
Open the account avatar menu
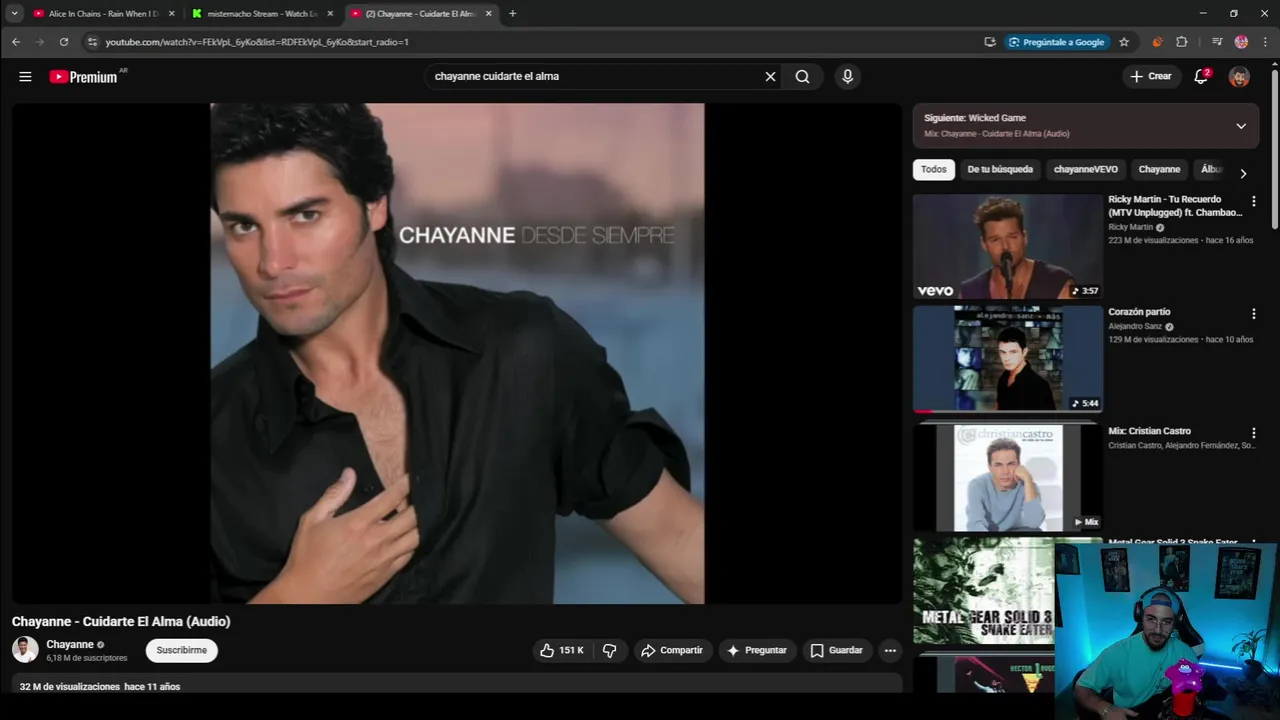(x=1239, y=77)
